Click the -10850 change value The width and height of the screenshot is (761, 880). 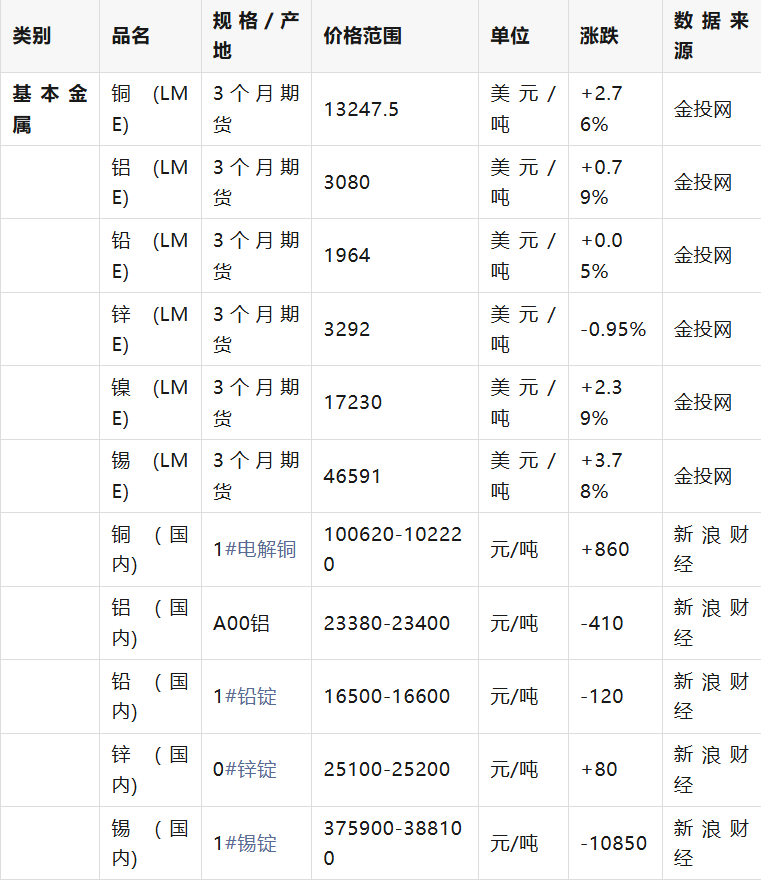613,843
